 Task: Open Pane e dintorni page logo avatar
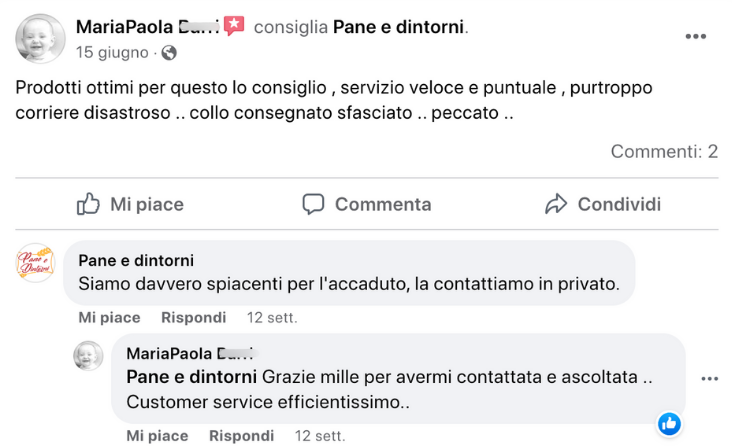(36, 263)
